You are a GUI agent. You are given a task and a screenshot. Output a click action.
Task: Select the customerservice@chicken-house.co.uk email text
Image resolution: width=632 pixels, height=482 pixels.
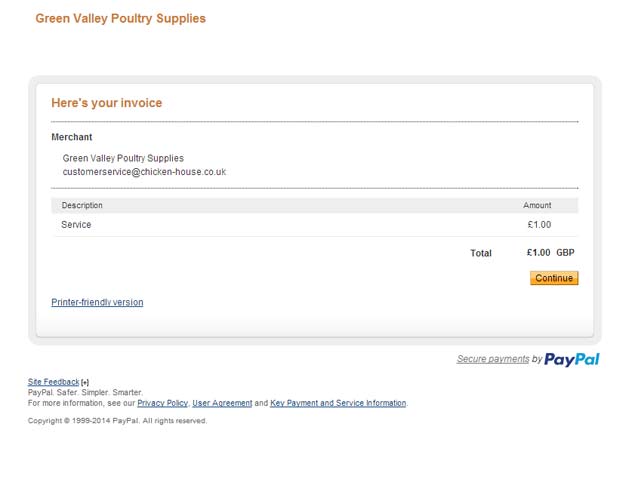pos(144,172)
